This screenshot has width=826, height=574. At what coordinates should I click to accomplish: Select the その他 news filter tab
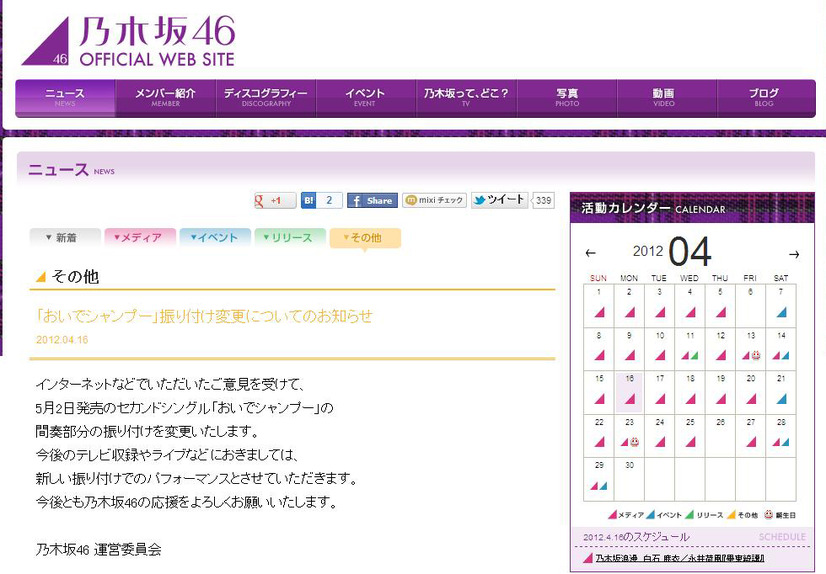tap(365, 238)
